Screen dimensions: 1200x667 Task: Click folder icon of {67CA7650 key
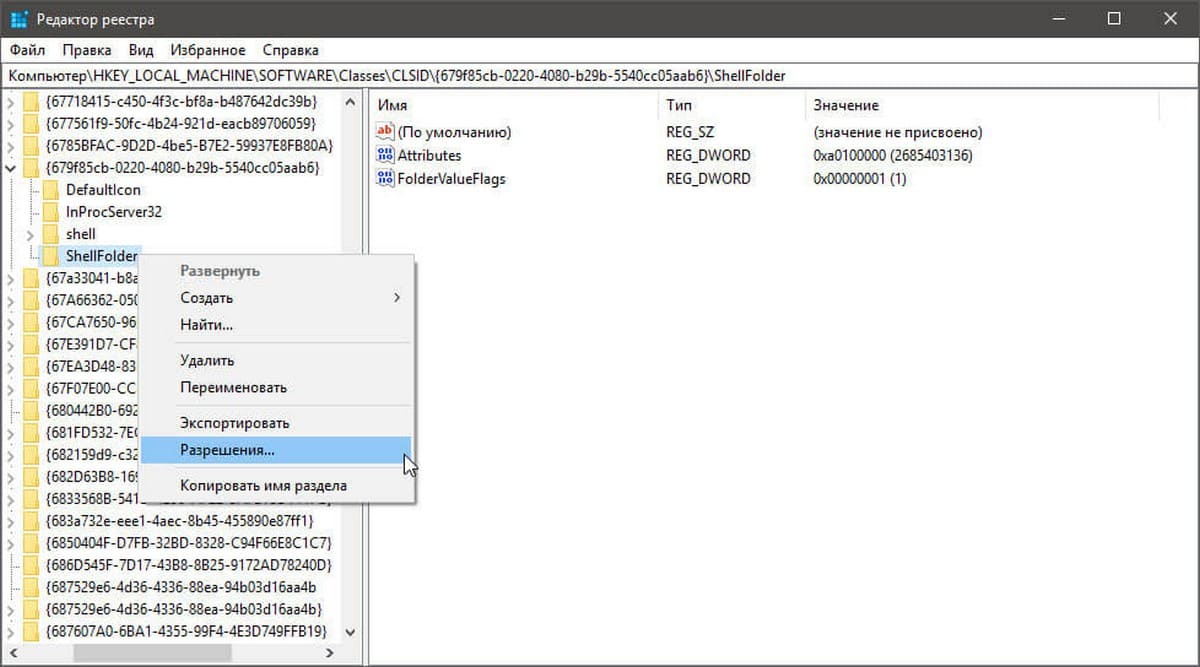click(x=31, y=322)
